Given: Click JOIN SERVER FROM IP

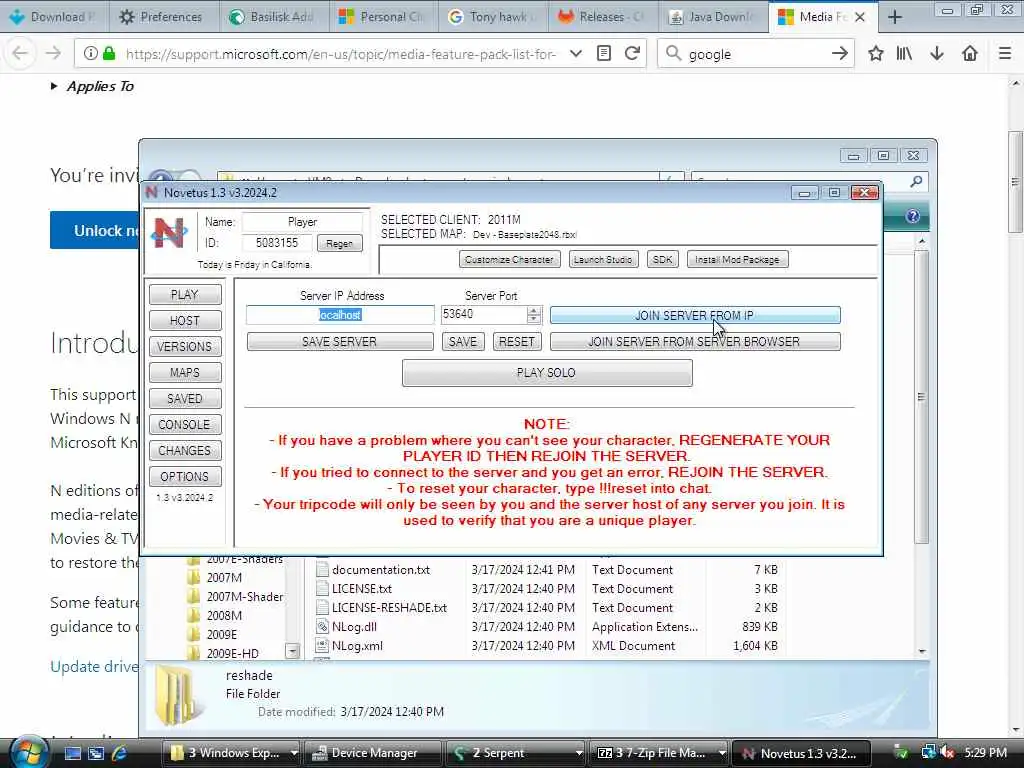Looking at the screenshot, I should [x=695, y=315].
